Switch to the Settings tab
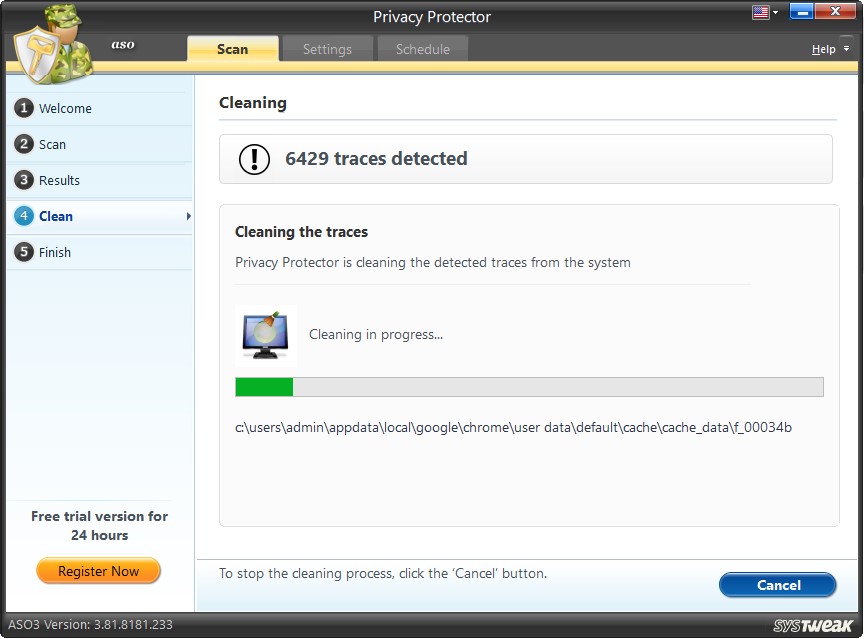The height and width of the screenshot is (639, 864). pyautogui.click(x=327, y=48)
